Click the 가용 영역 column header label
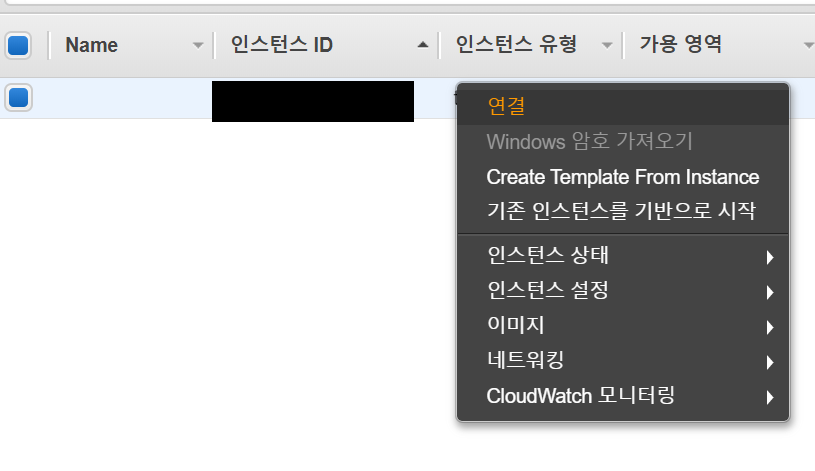 pyautogui.click(x=680, y=45)
